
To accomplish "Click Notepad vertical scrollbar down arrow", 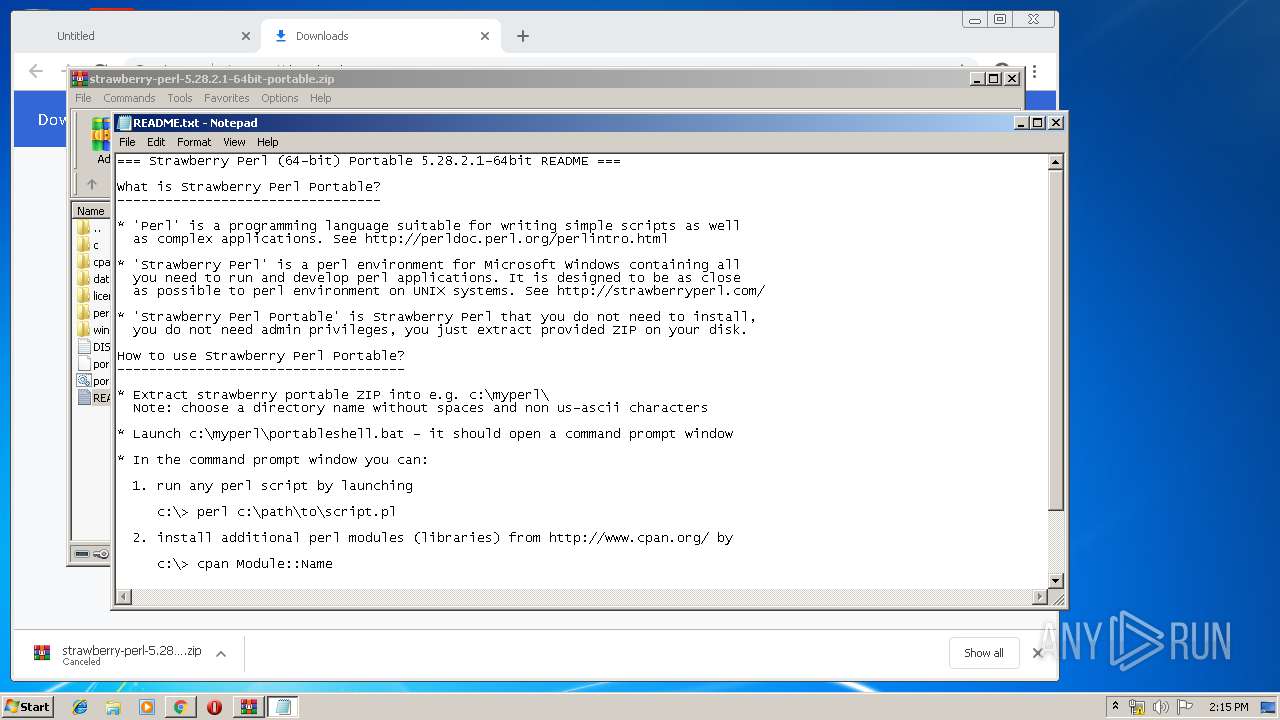I will [1055, 581].
